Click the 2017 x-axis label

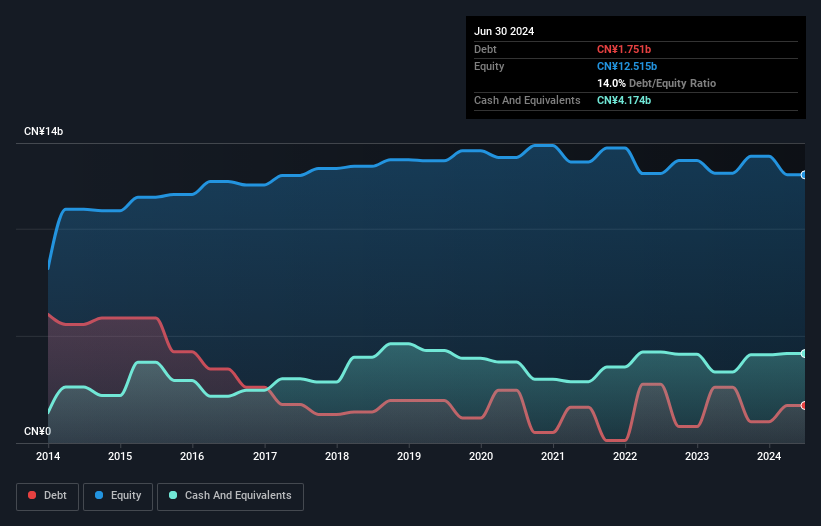(265, 456)
